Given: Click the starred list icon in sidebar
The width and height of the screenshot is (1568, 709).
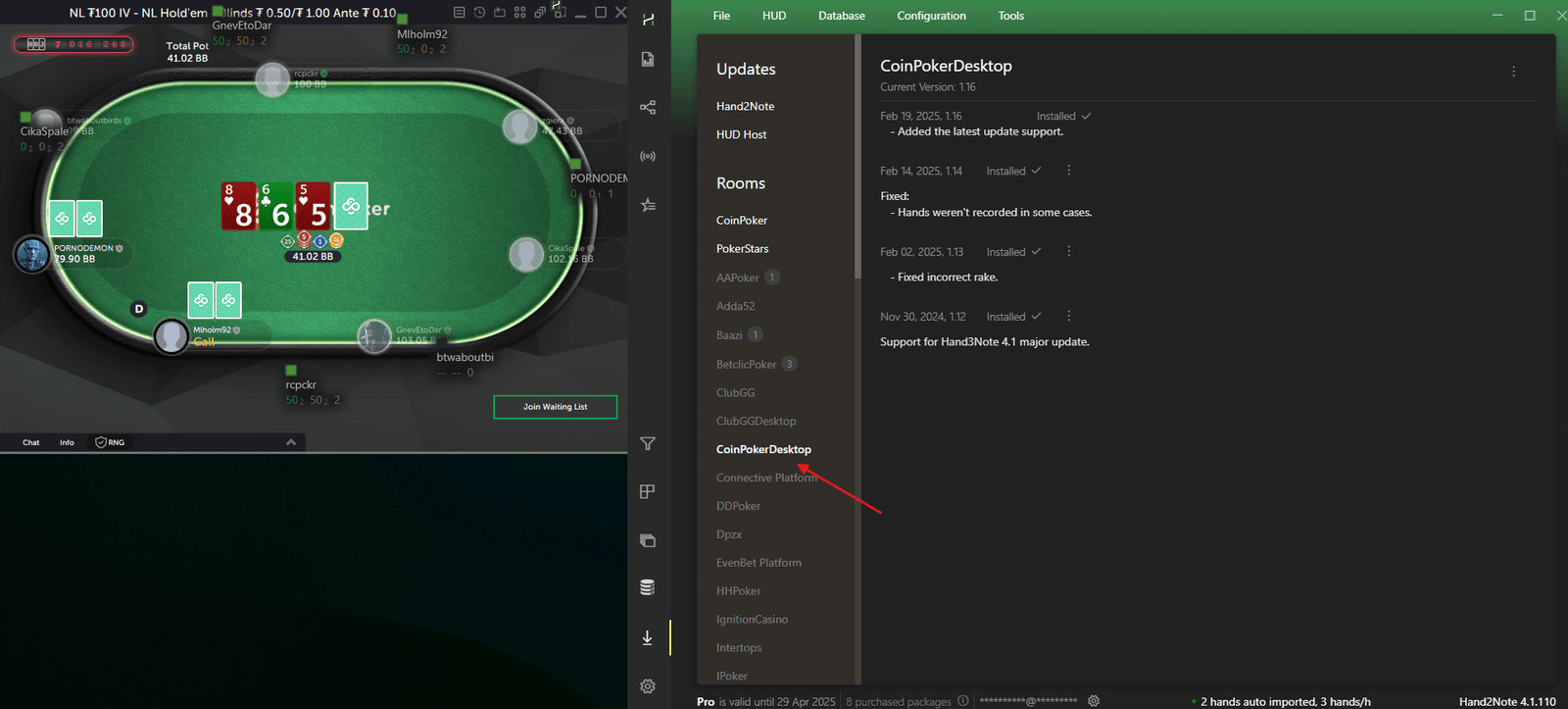Looking at the screenshot, I should pyautogui.click(x=648, y=205).
